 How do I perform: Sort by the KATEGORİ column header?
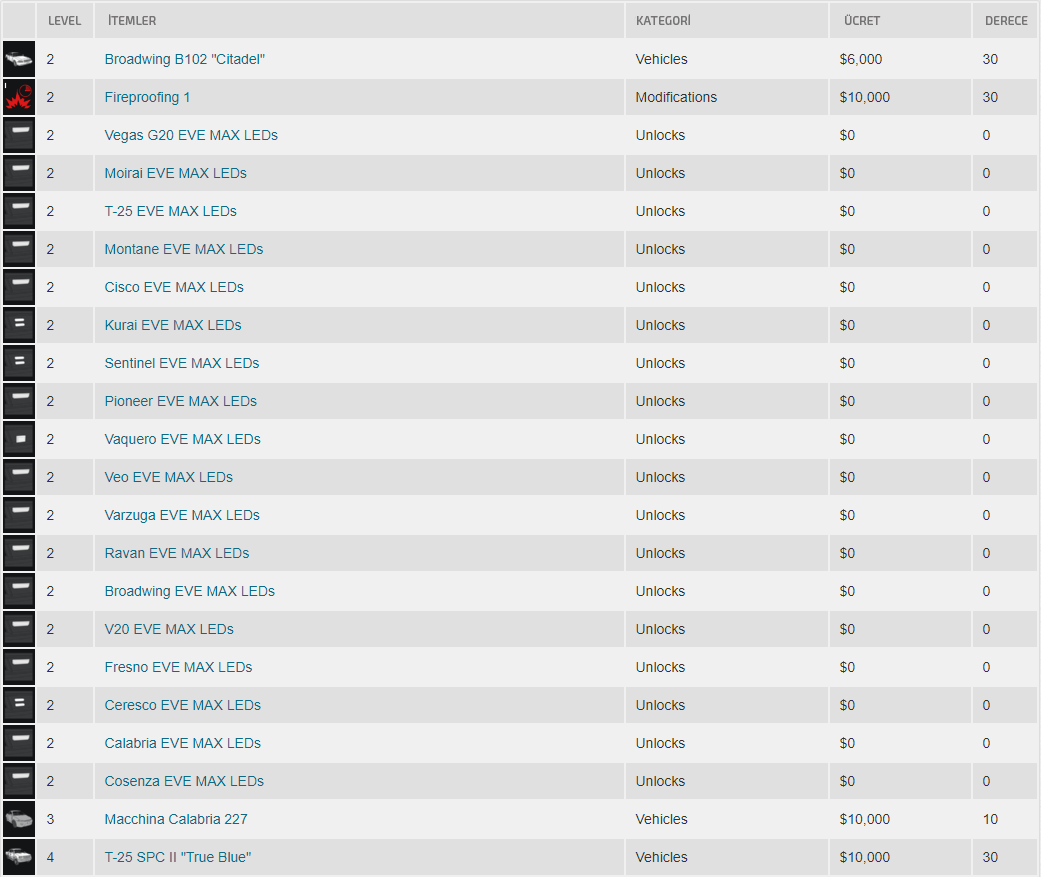[663, 21]
